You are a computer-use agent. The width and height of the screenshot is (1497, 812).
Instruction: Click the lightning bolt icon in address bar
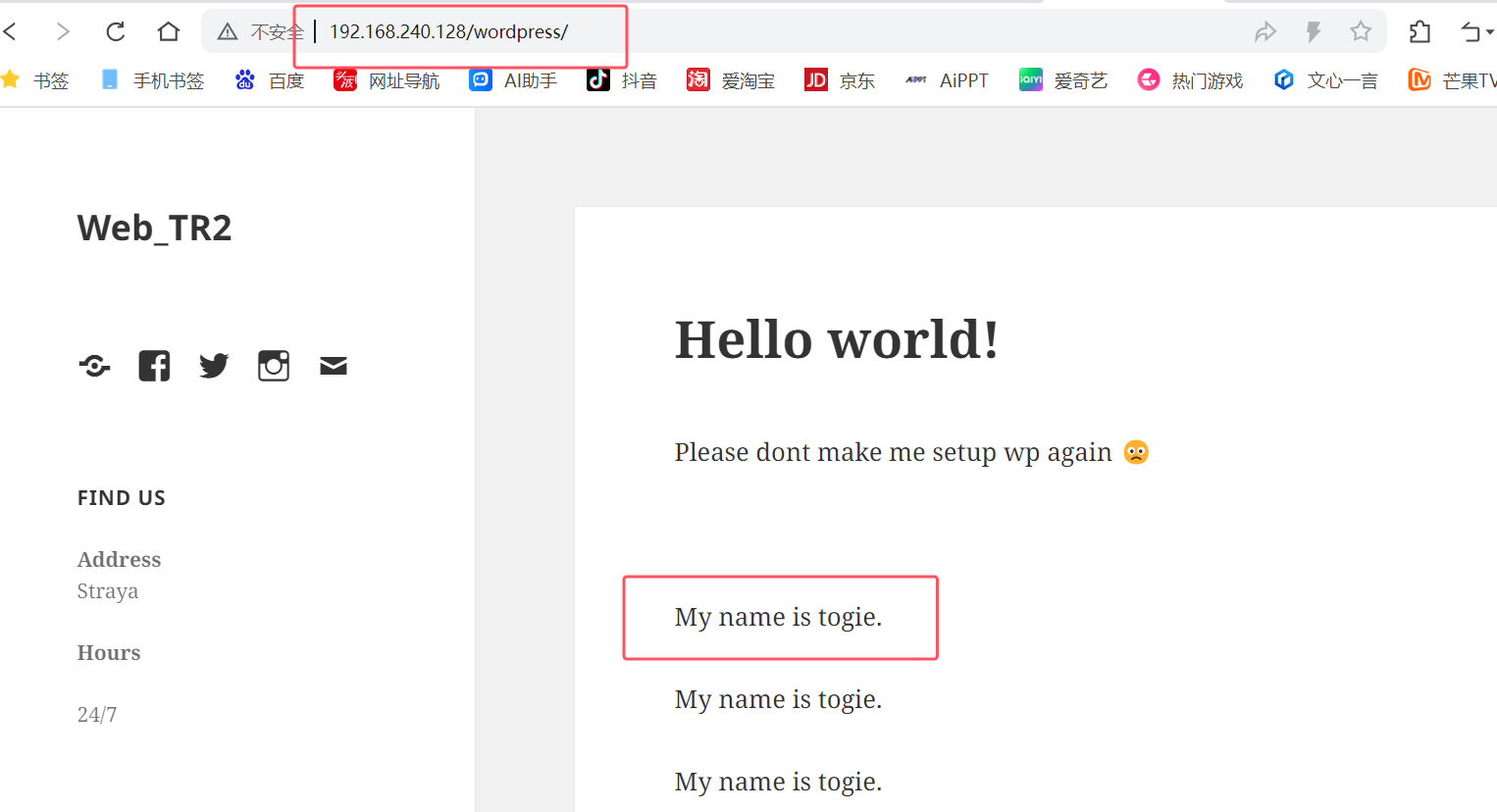click(x=1314, y=31)
